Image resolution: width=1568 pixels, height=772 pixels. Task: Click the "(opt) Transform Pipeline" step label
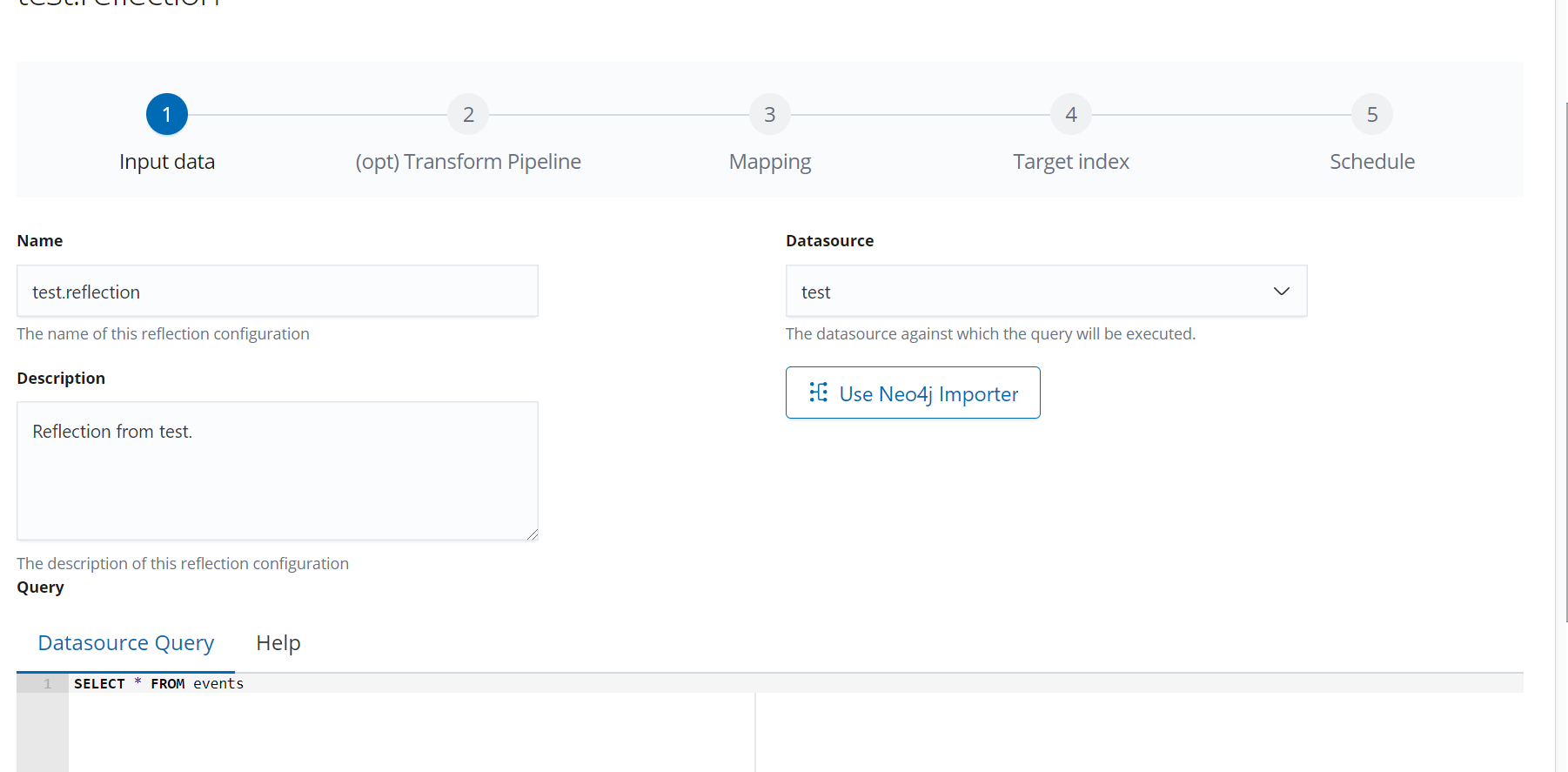pyautogui.click(x=468, y=162)
